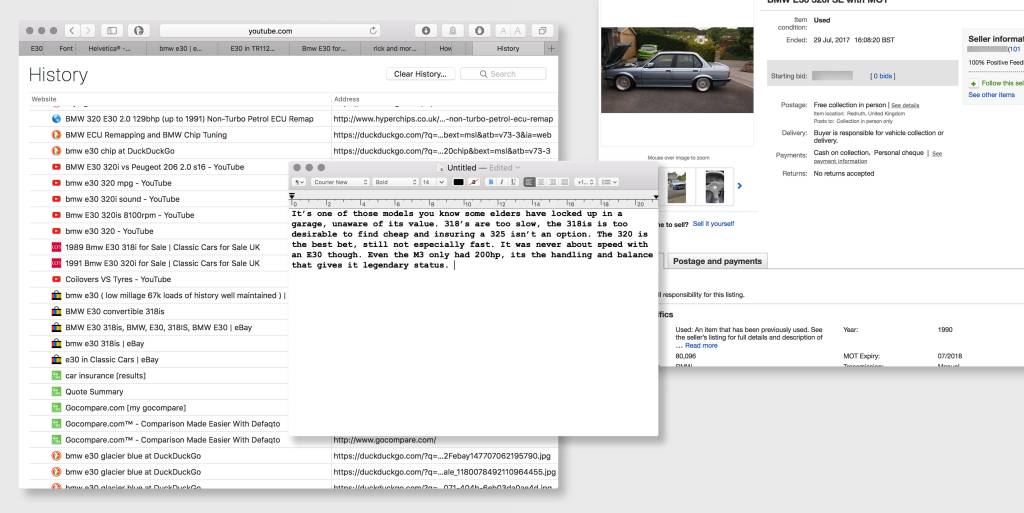Image resolution: width=1024 pixels, height=513 pixels.
Task: Add a new Safari tab with plus
Action: click(550, 48)
